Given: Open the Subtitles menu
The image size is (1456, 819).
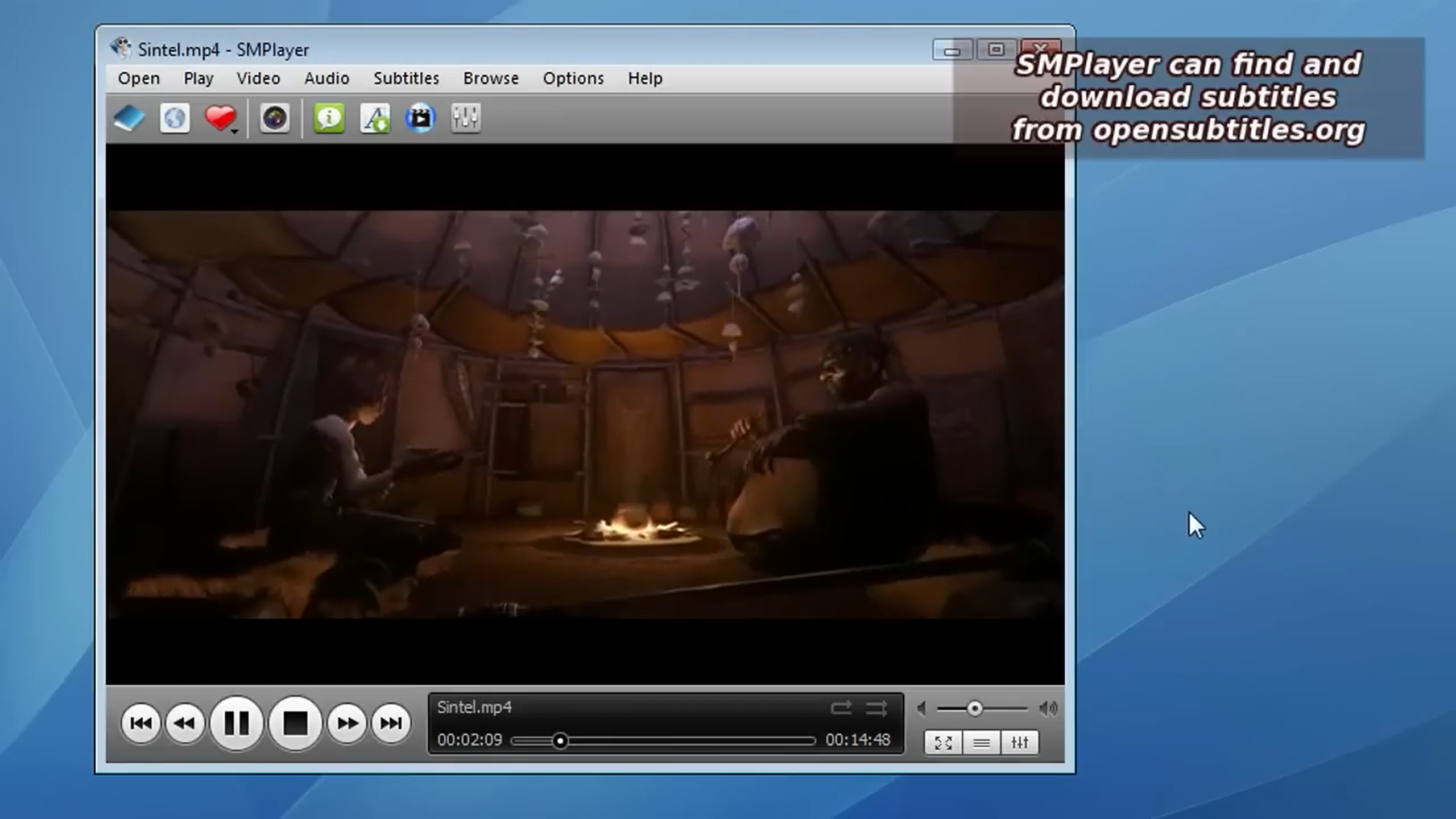Looking at the screenshot, I should pyautogui.click(x=406, y=78).
